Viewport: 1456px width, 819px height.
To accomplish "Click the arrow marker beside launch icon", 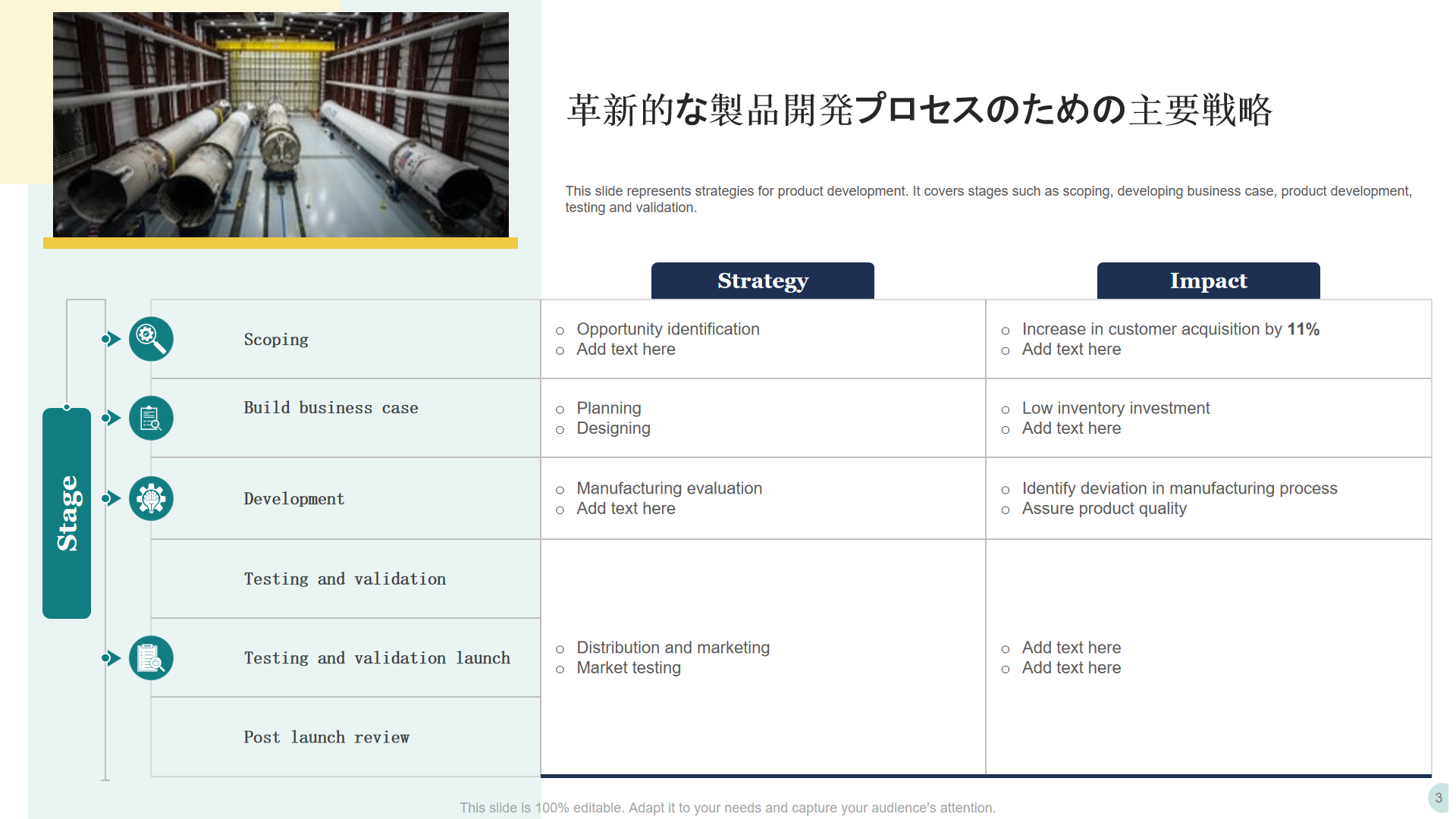I will pos(111,657).
